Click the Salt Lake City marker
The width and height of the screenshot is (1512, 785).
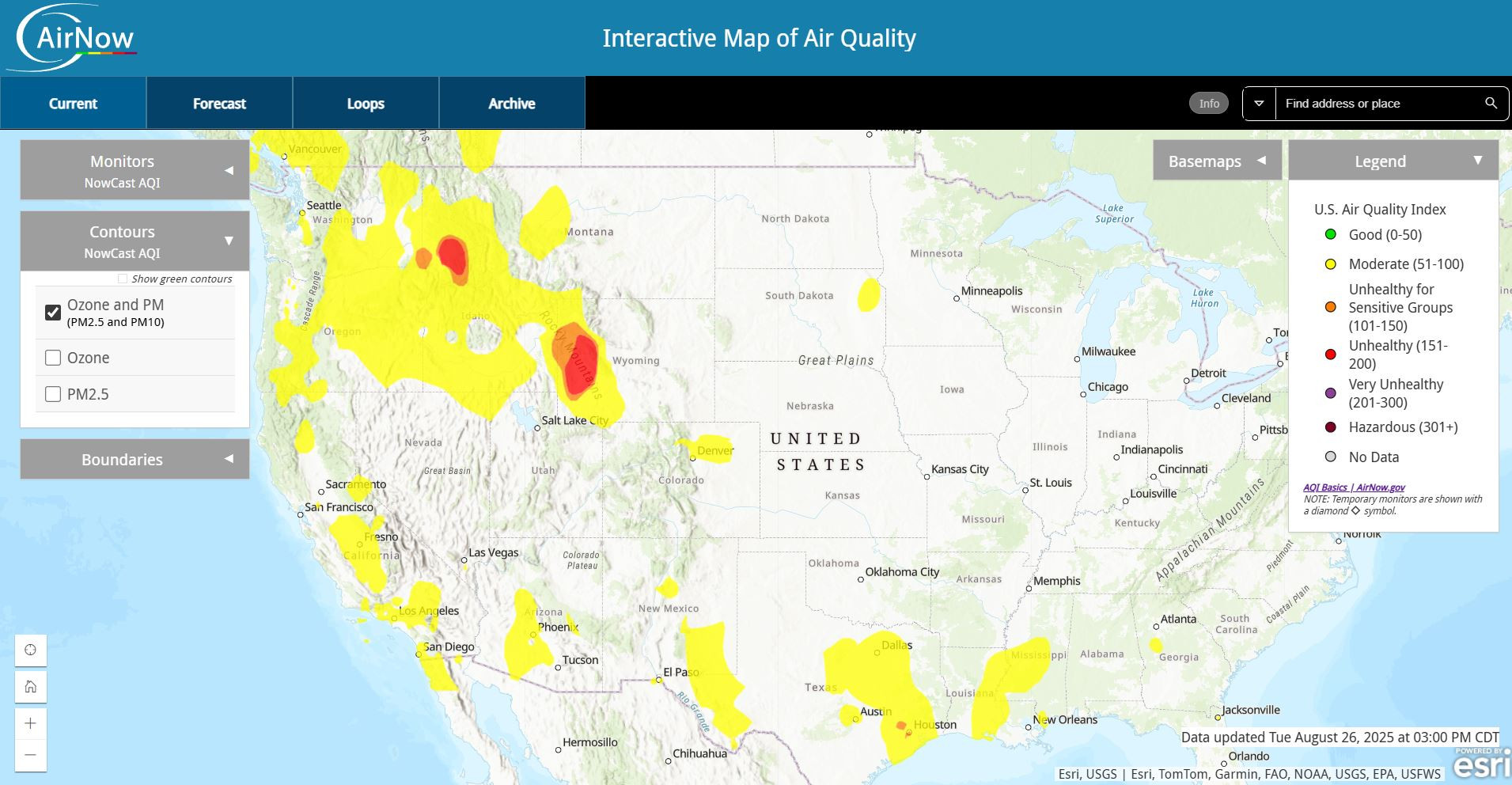(537, 428)
